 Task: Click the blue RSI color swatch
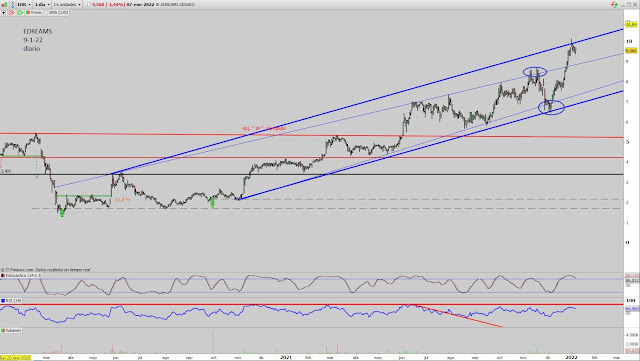tap(3, 301)
